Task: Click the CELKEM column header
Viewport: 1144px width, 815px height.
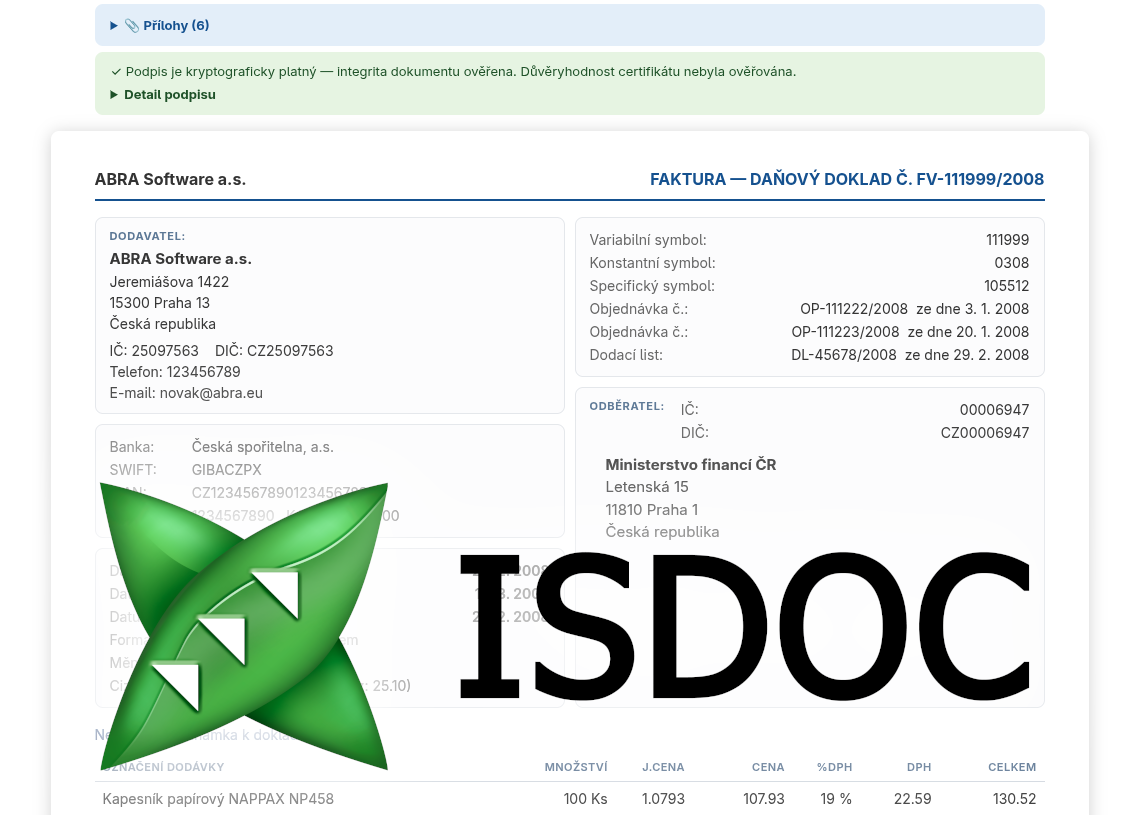Action: coord(1012,768)
